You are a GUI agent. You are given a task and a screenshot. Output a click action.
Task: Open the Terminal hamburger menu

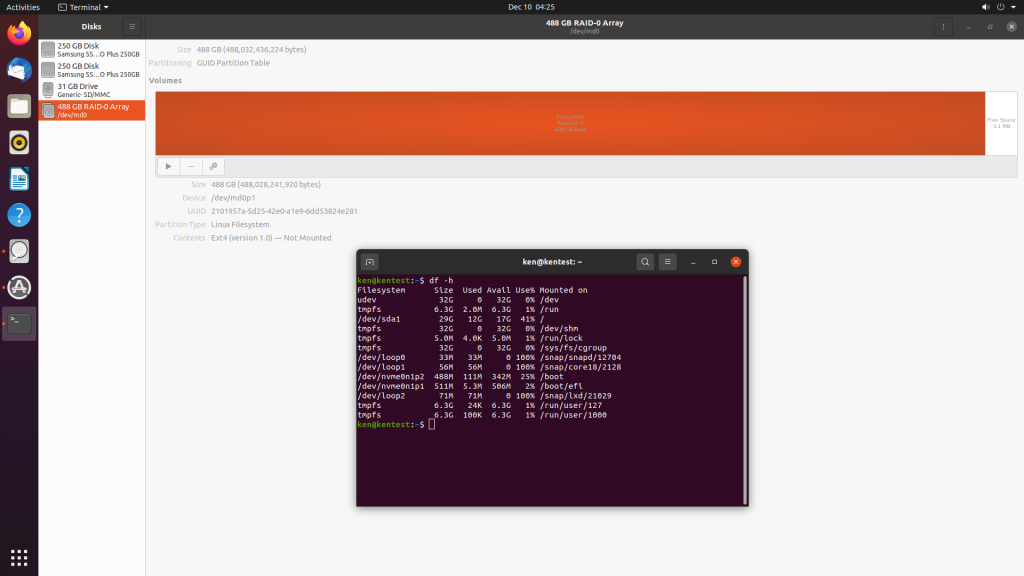click(667, 262)
